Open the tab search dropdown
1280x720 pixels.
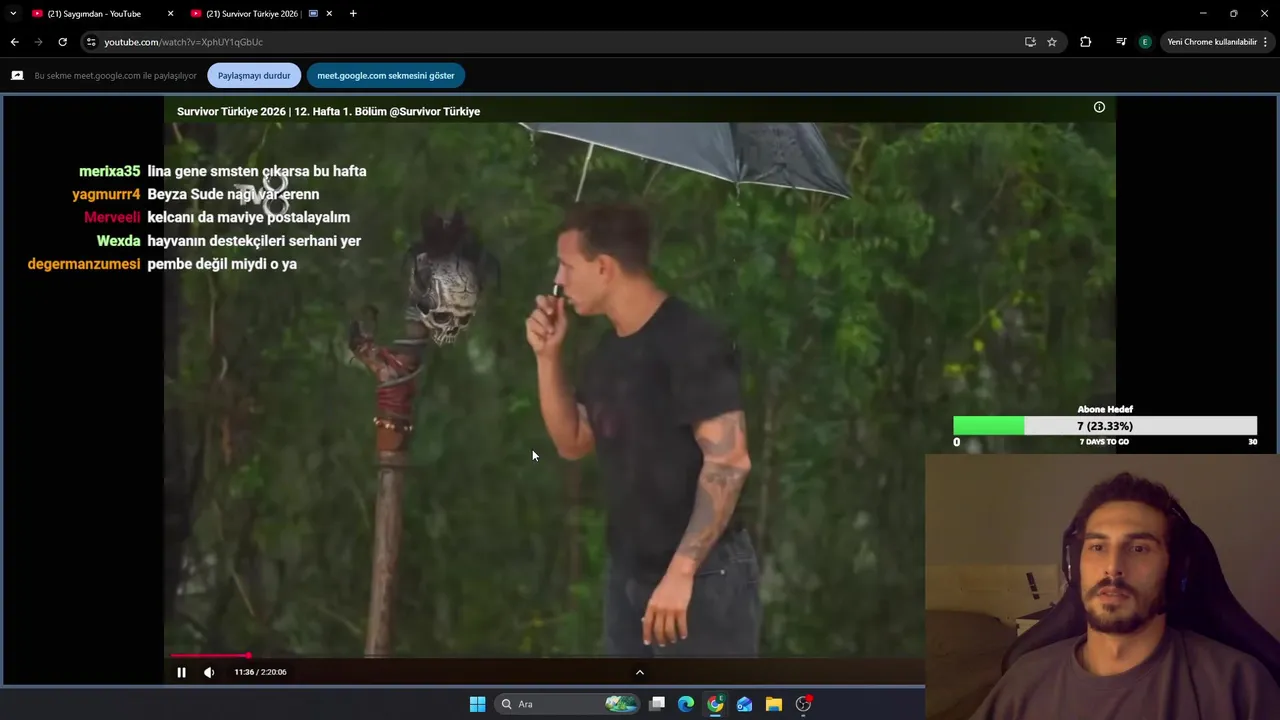13,14
